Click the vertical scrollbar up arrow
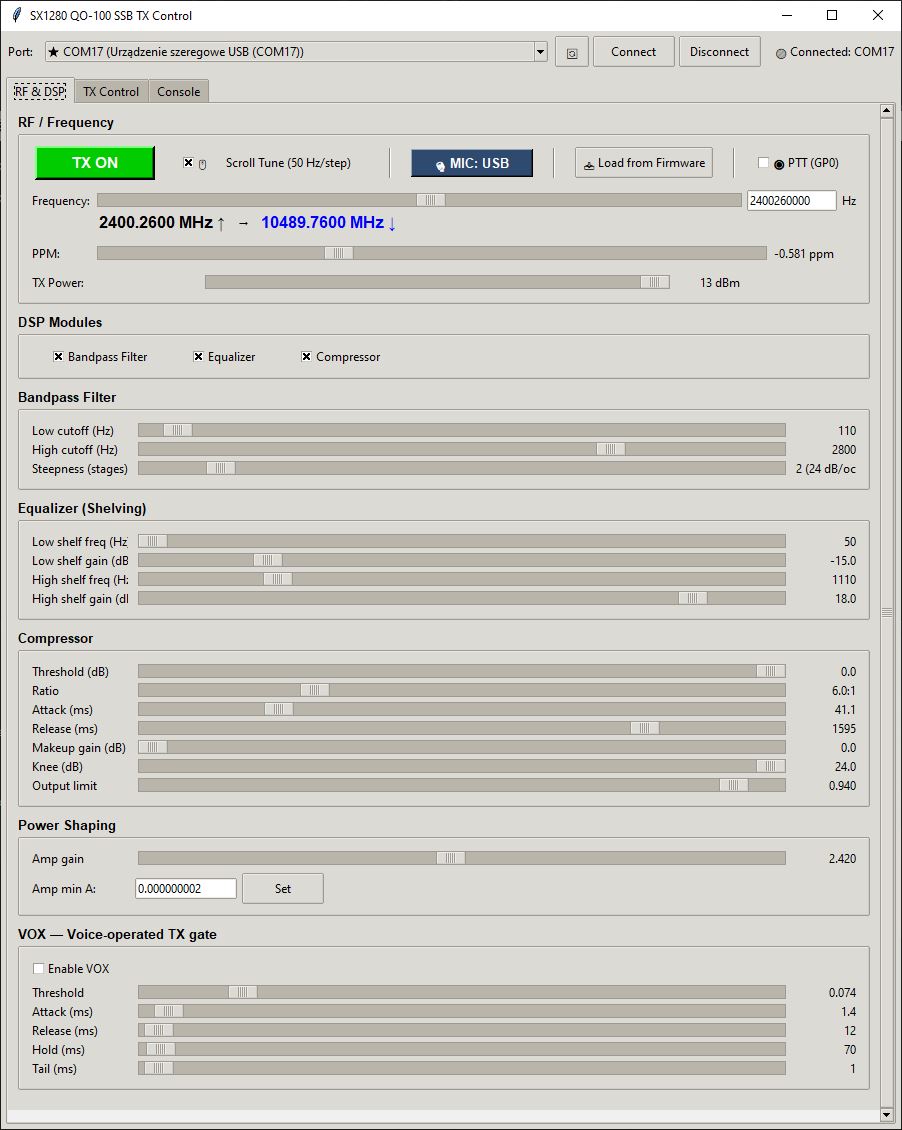 887,111
